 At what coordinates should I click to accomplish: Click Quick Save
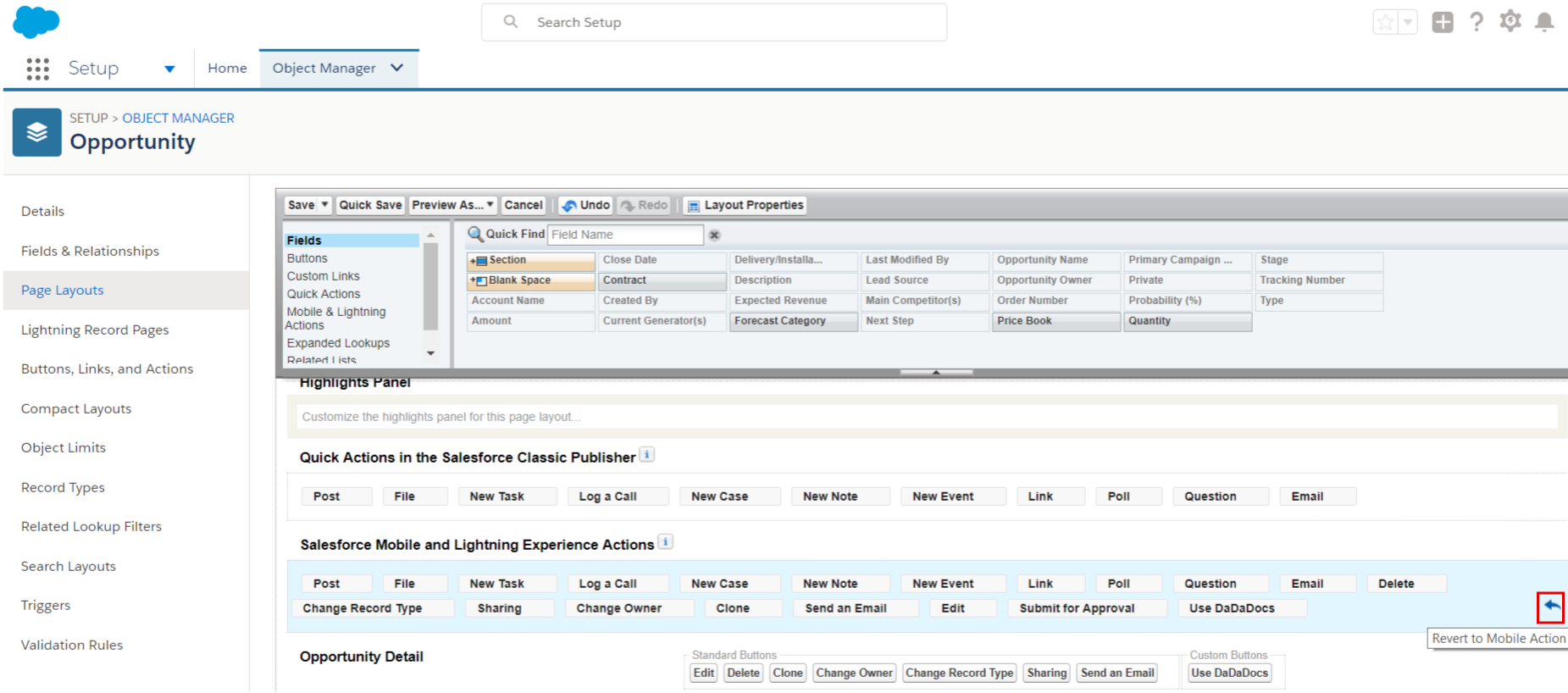click(370, 205)
